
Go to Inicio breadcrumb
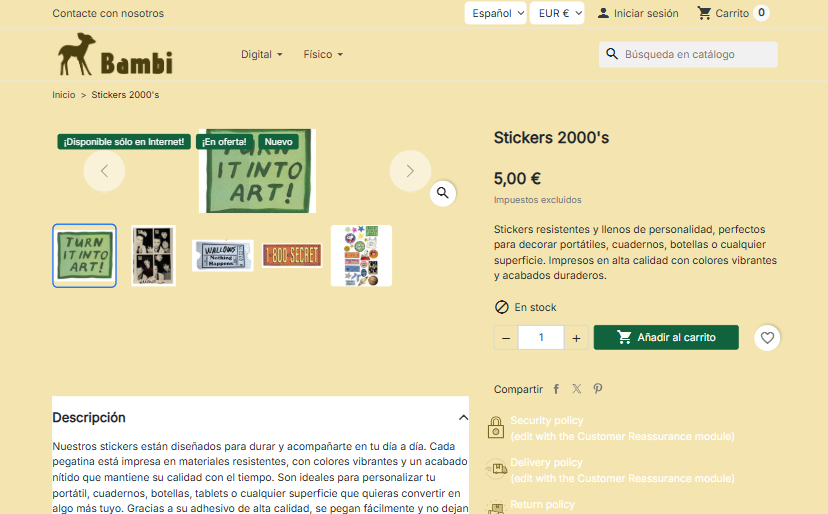pos(63,95)
